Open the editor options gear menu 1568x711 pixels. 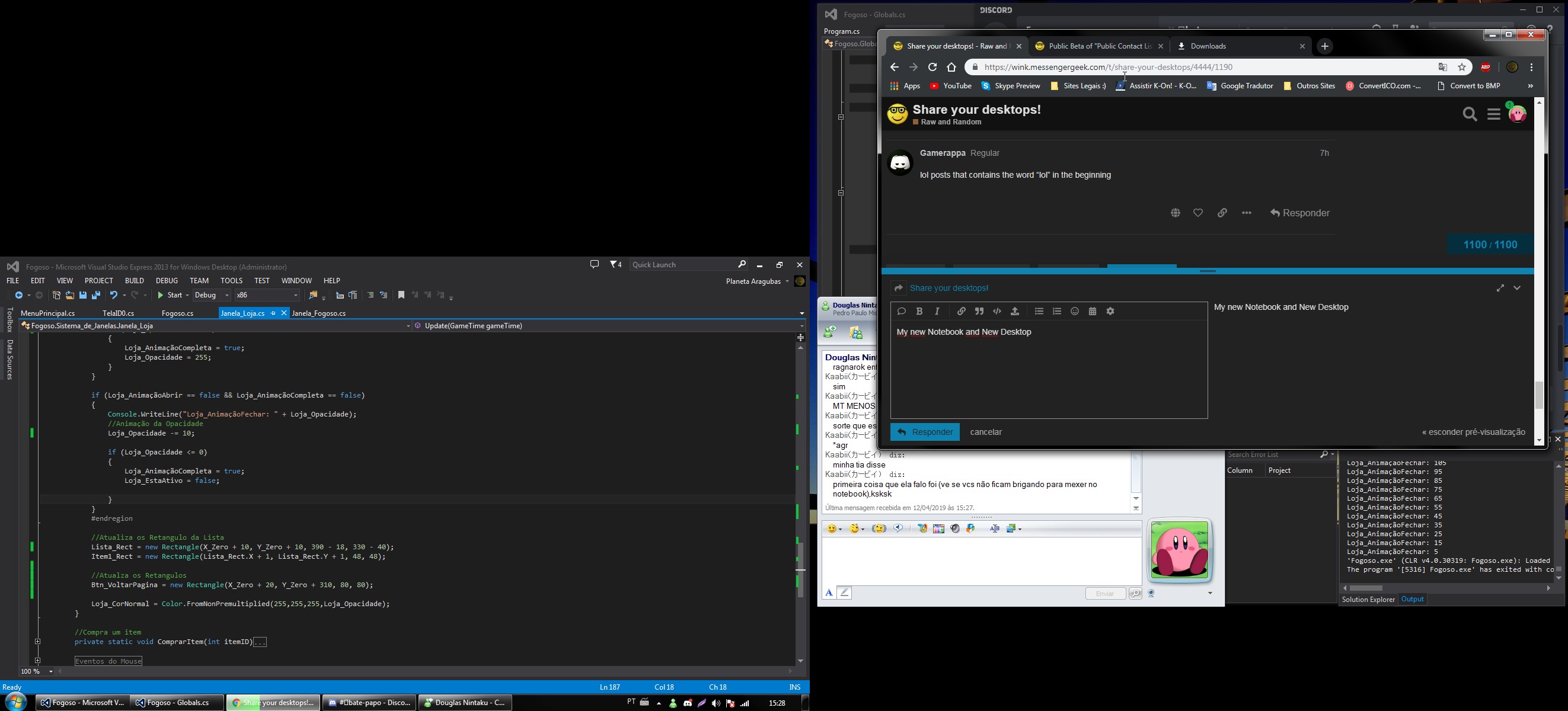coord(1110,312)
